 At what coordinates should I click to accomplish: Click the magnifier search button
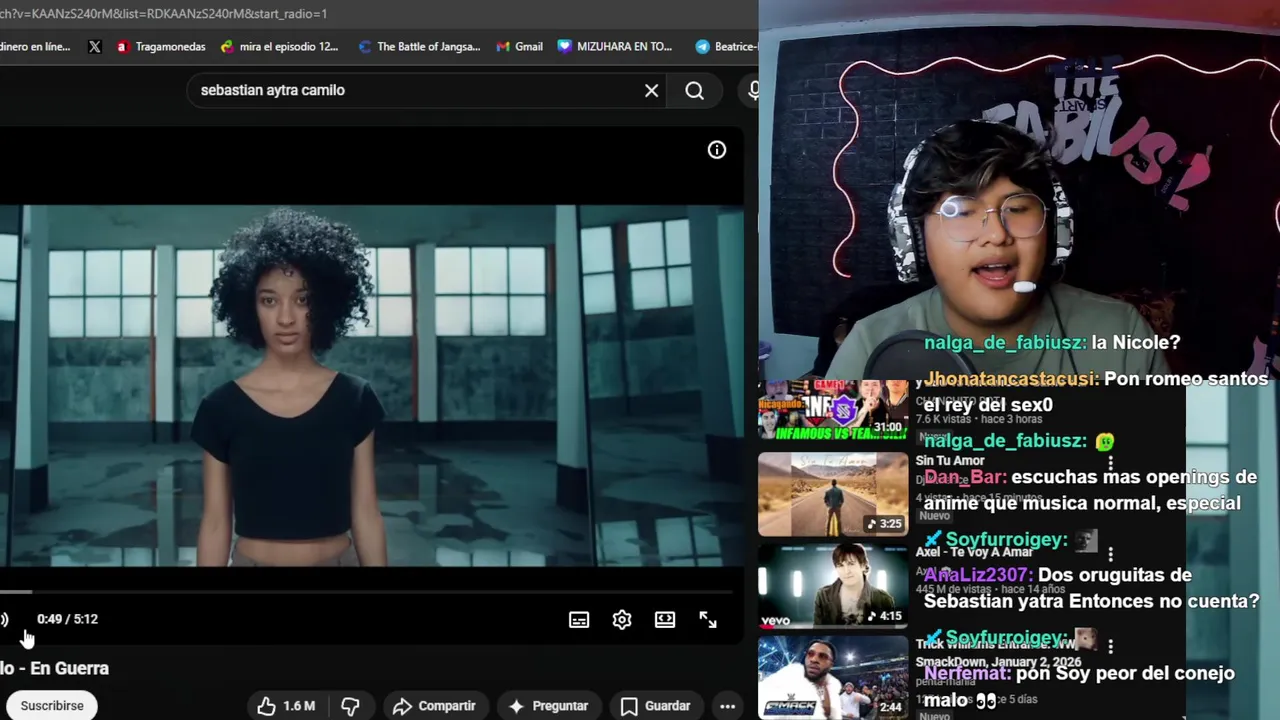[694, 90]
